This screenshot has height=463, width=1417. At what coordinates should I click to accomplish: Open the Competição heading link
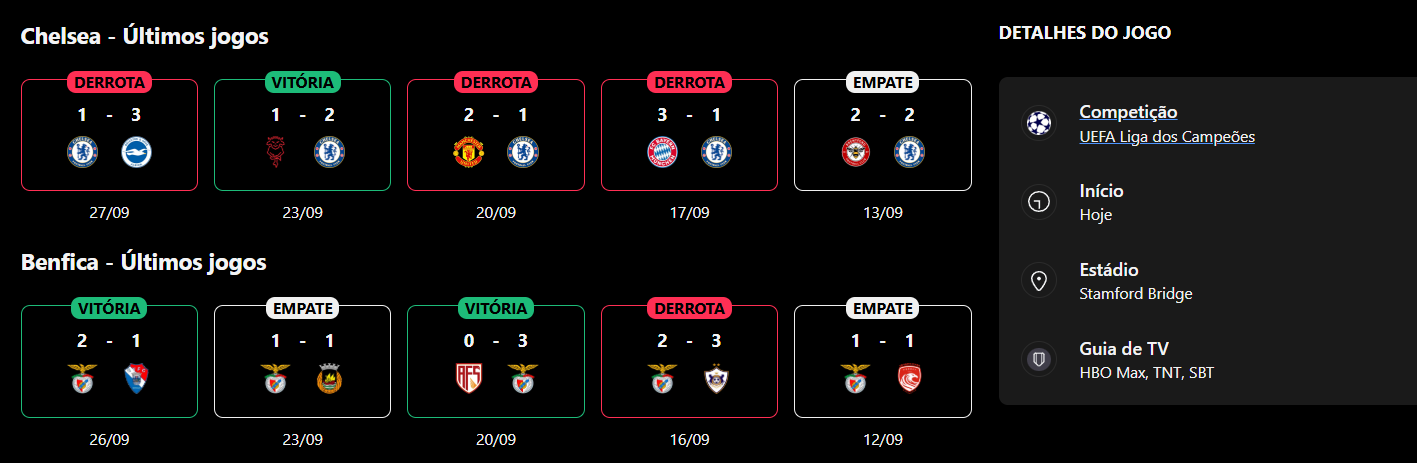(x=1128, y=112)
